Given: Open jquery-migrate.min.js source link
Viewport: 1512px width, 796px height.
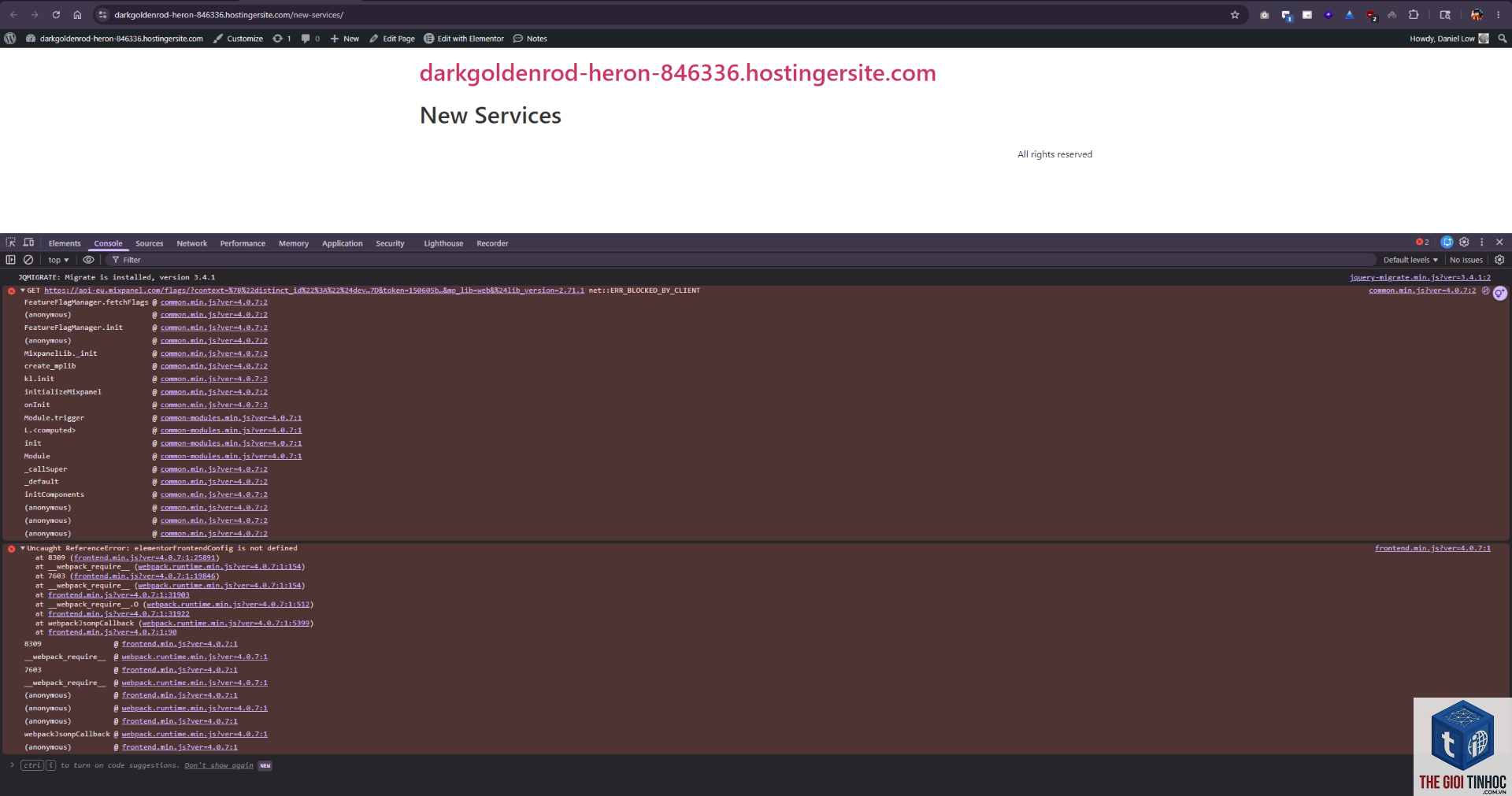Looking at the screenshot, I should 1420,277.
